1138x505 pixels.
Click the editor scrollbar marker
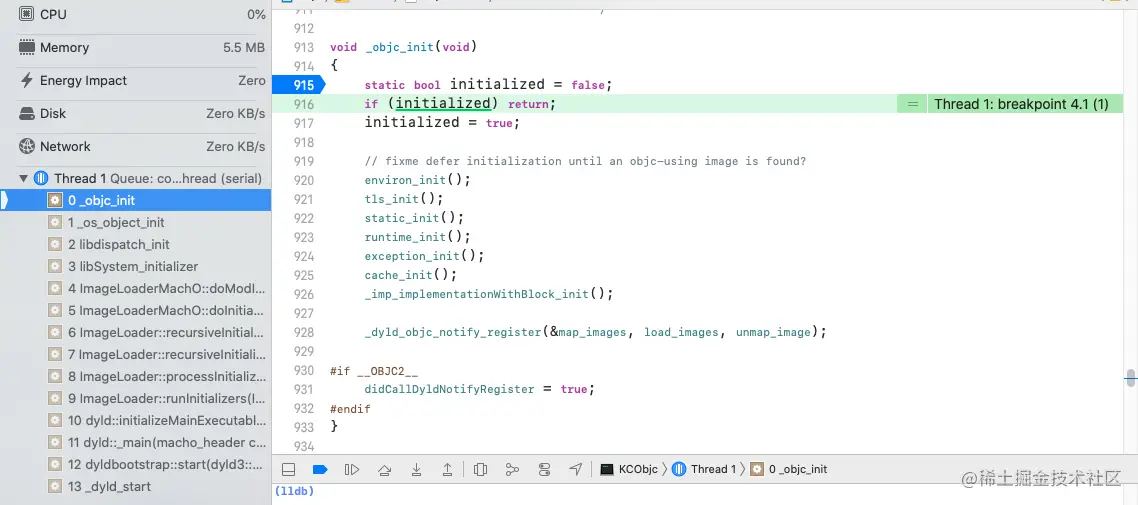coord(1131,376)
